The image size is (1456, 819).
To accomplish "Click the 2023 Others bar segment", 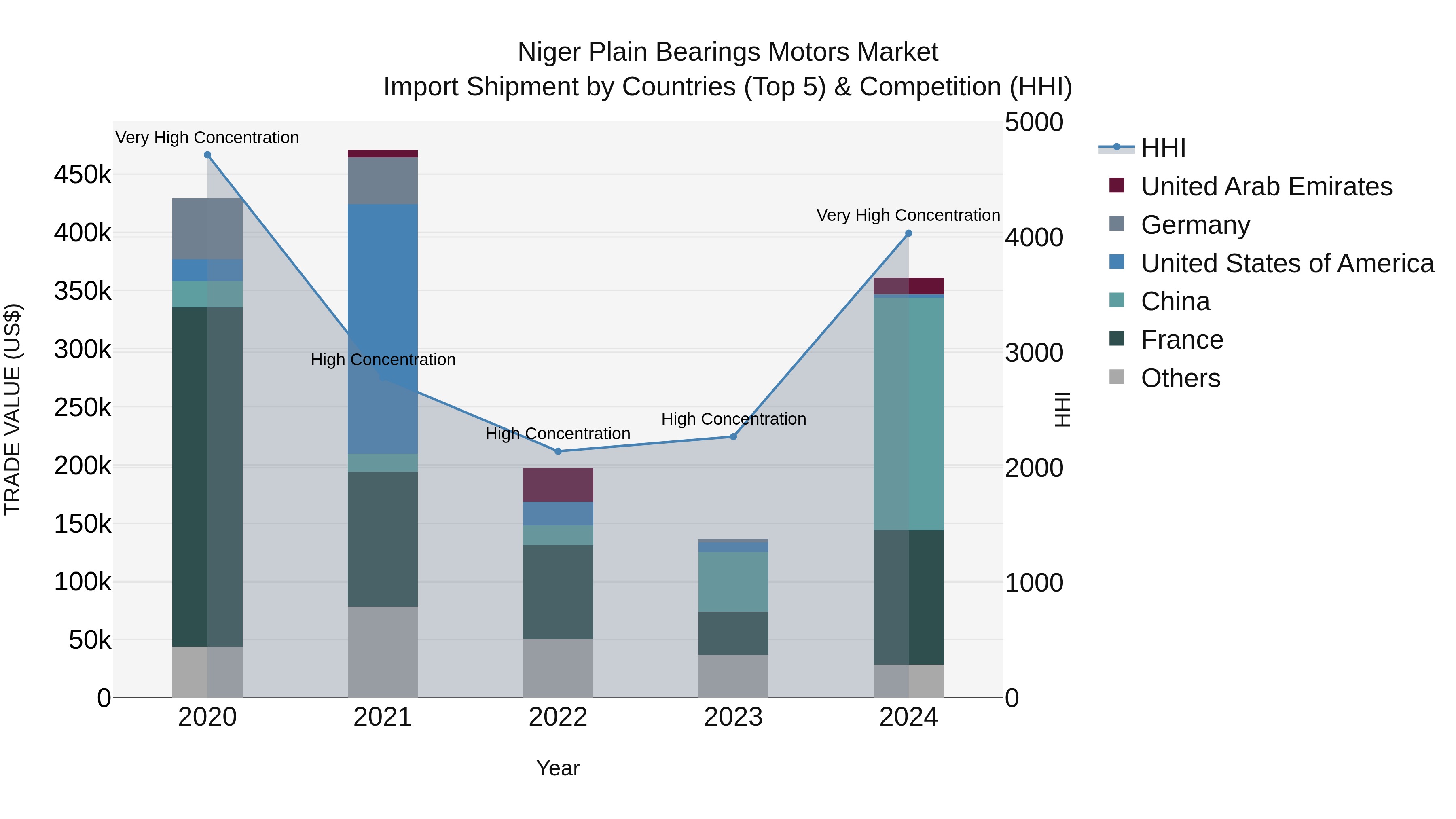I will (733, 676).
